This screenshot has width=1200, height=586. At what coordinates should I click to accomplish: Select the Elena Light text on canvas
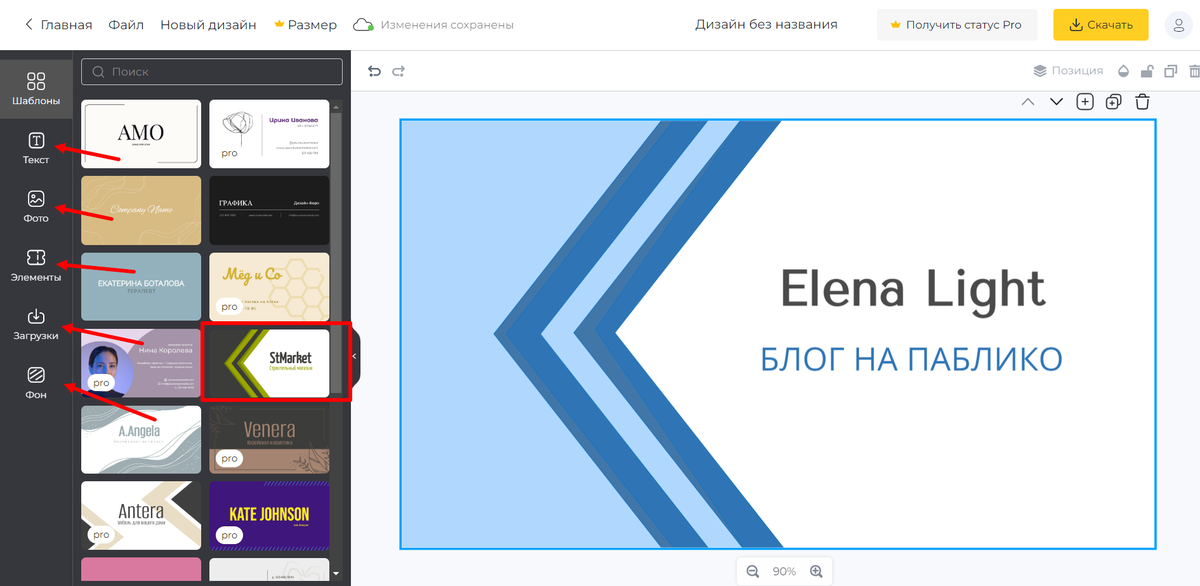[x=913, y=288]
